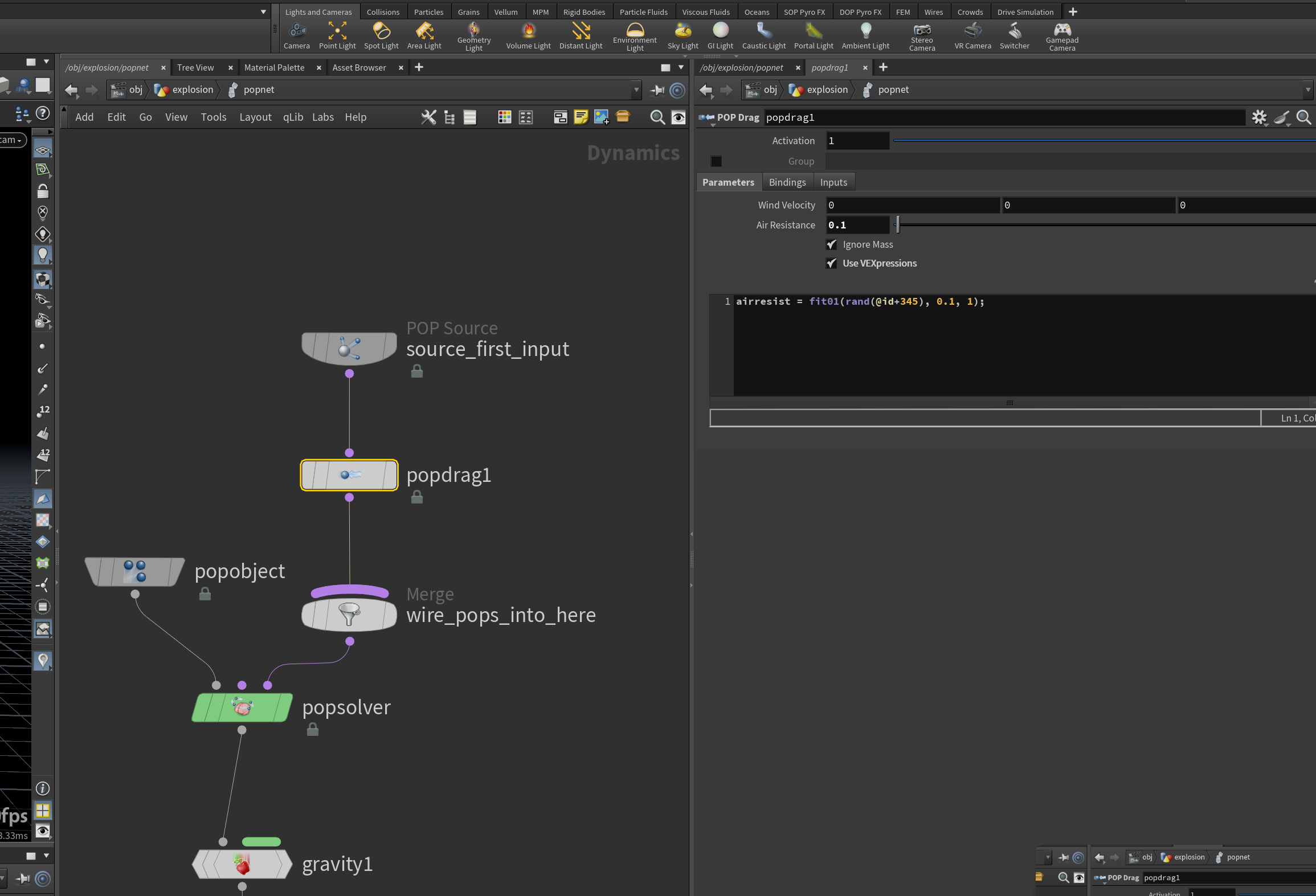Open the Tree View pane tab
1316x896 pixels.
pos(195,68)
